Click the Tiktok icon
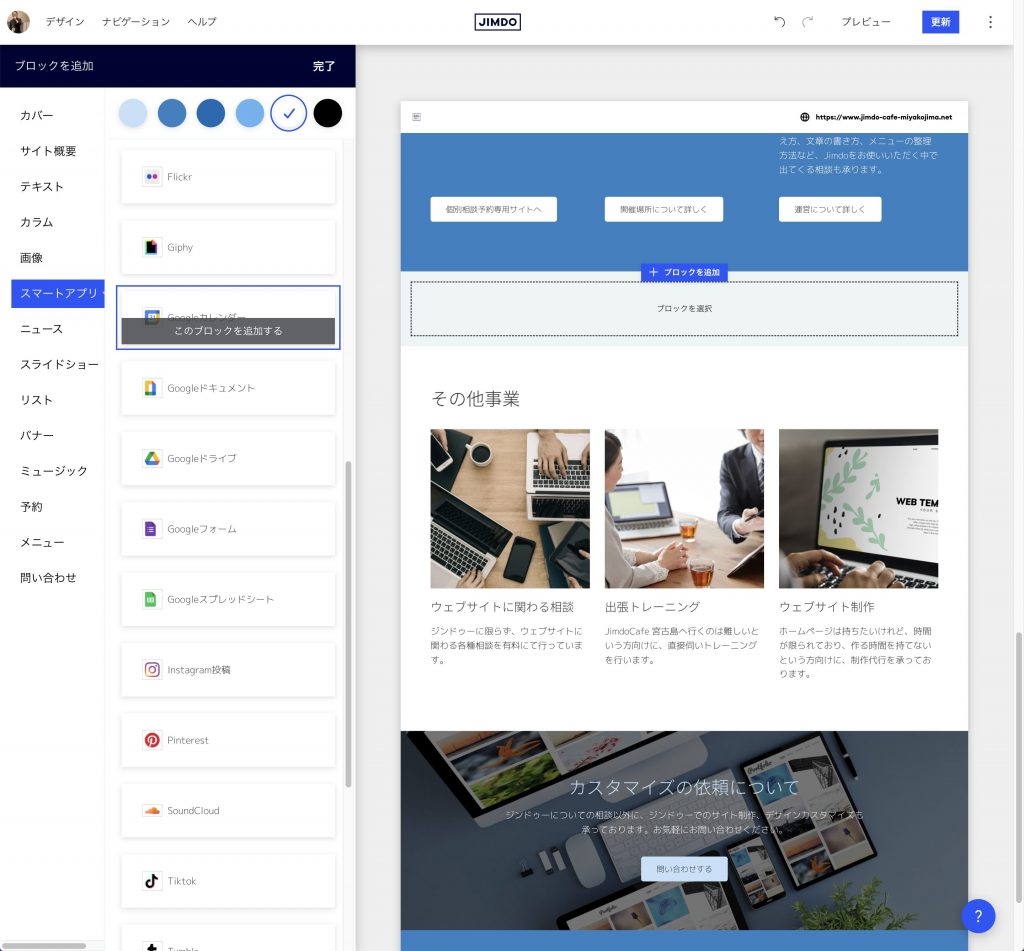This screenshot has height=951, width=1024. (x=152, y=880)
